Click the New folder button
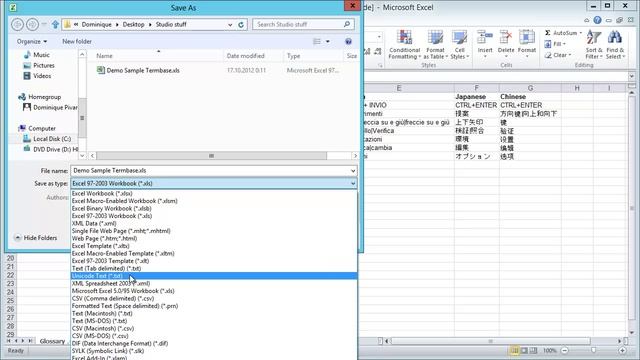Viewport: 640px width, 360px height. pos(77,41)
